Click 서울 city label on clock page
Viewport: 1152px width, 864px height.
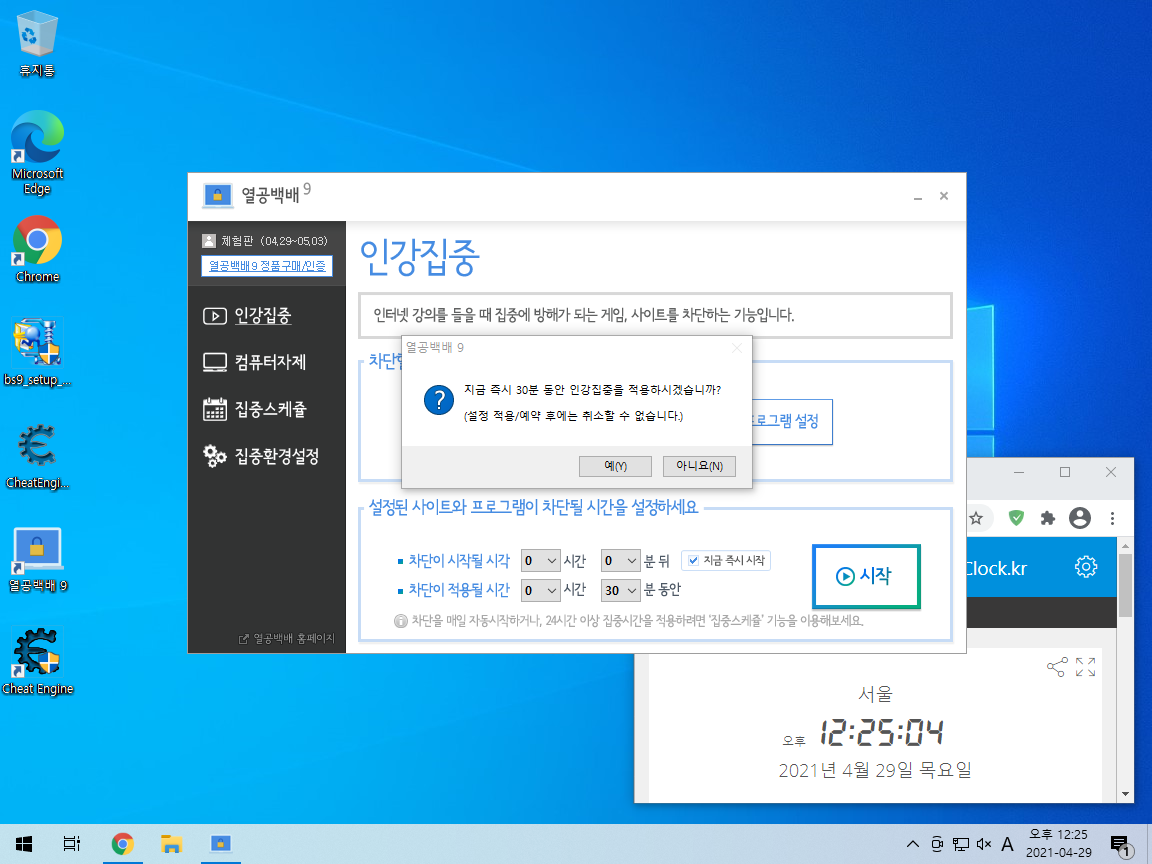(x=874, y=694)
